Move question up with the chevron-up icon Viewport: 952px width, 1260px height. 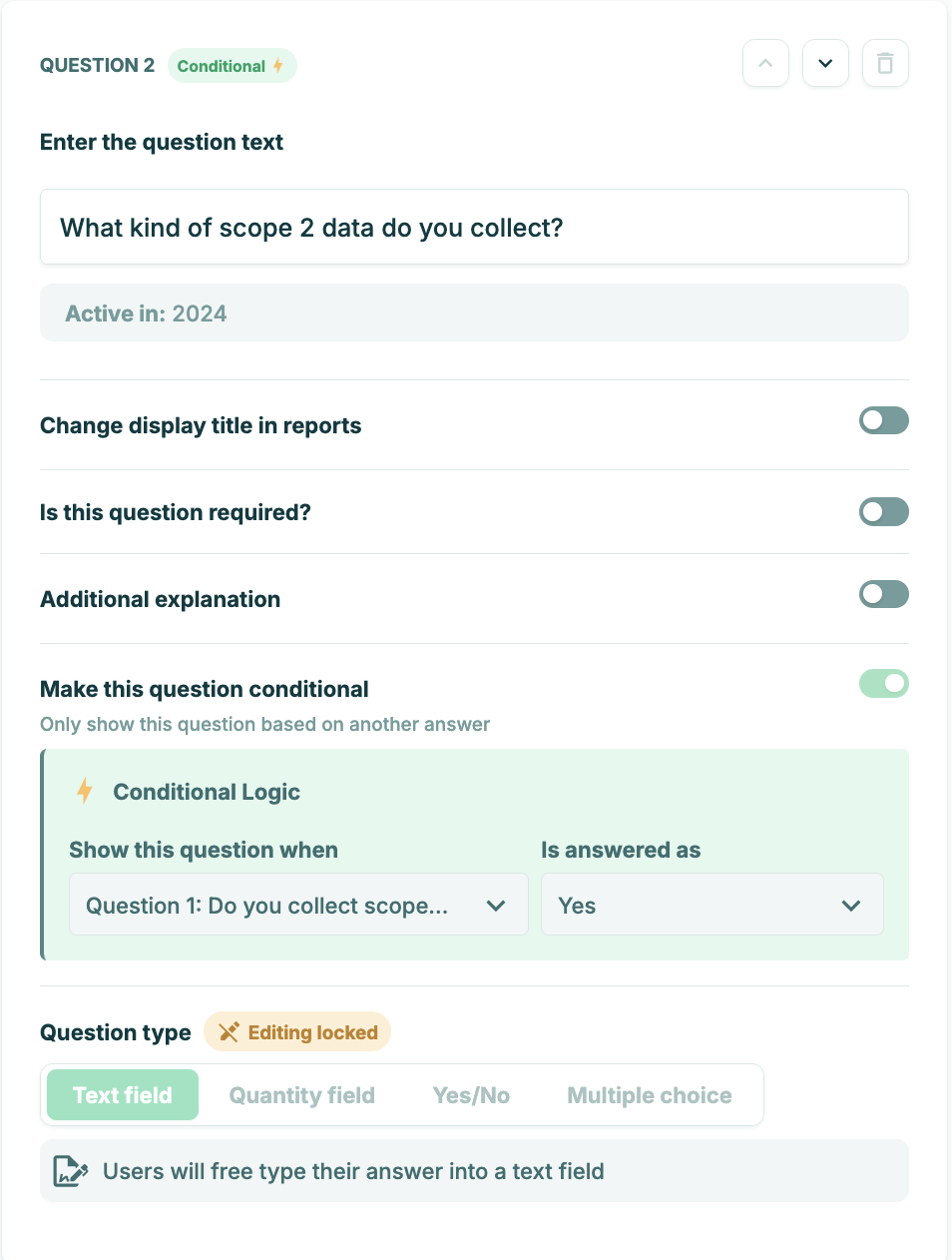(x=765, y=64)
